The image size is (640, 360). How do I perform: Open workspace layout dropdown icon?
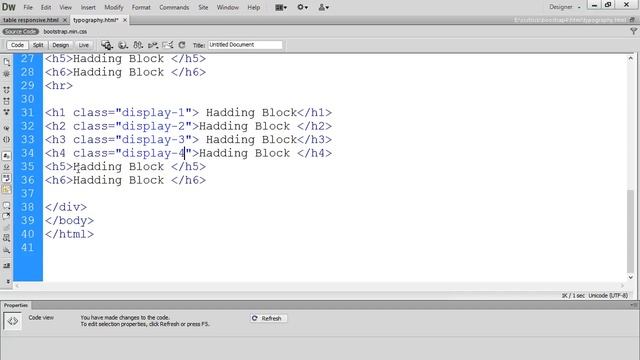point(281,7)
